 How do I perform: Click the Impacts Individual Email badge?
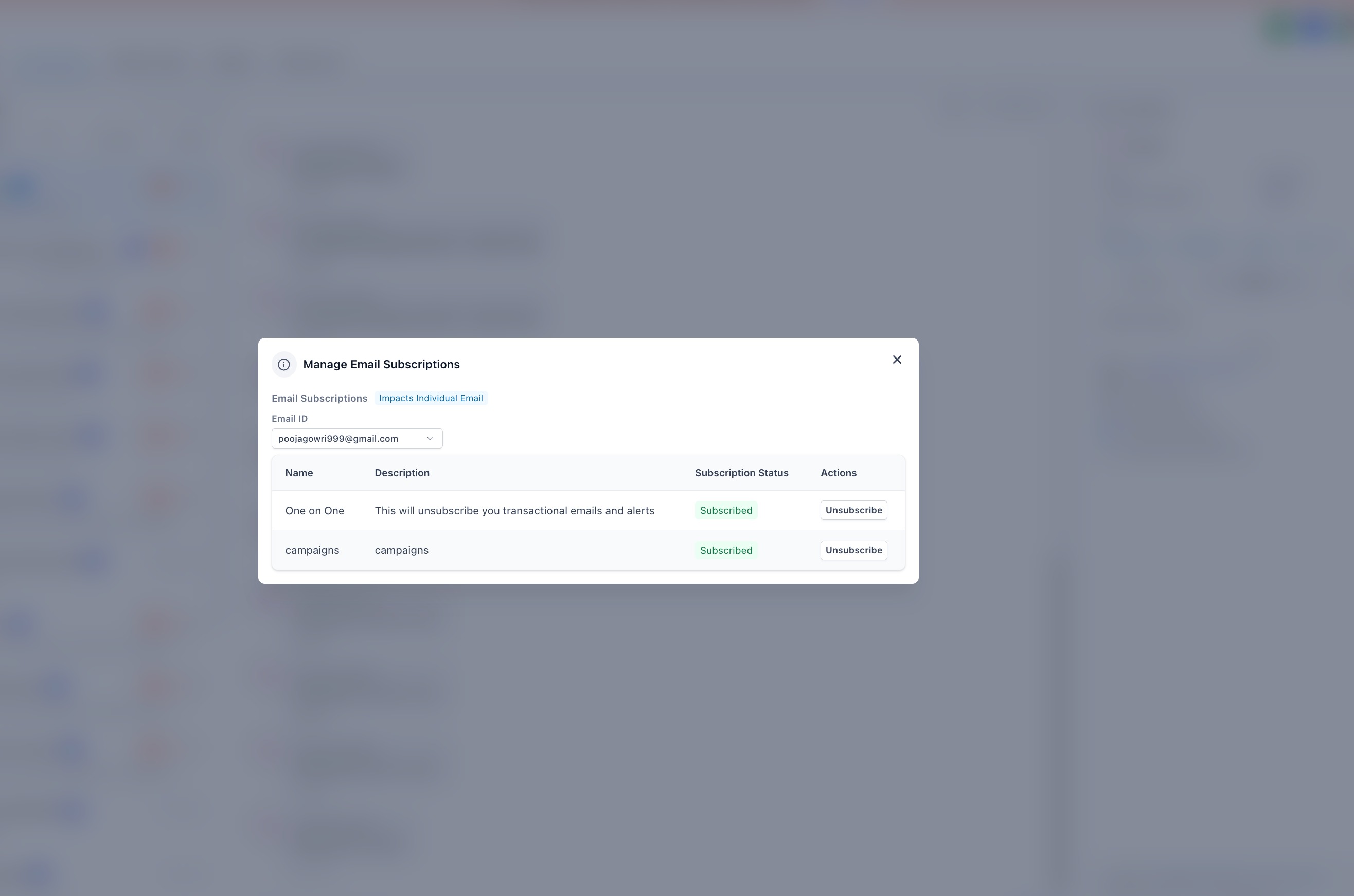tap(431, 398)
